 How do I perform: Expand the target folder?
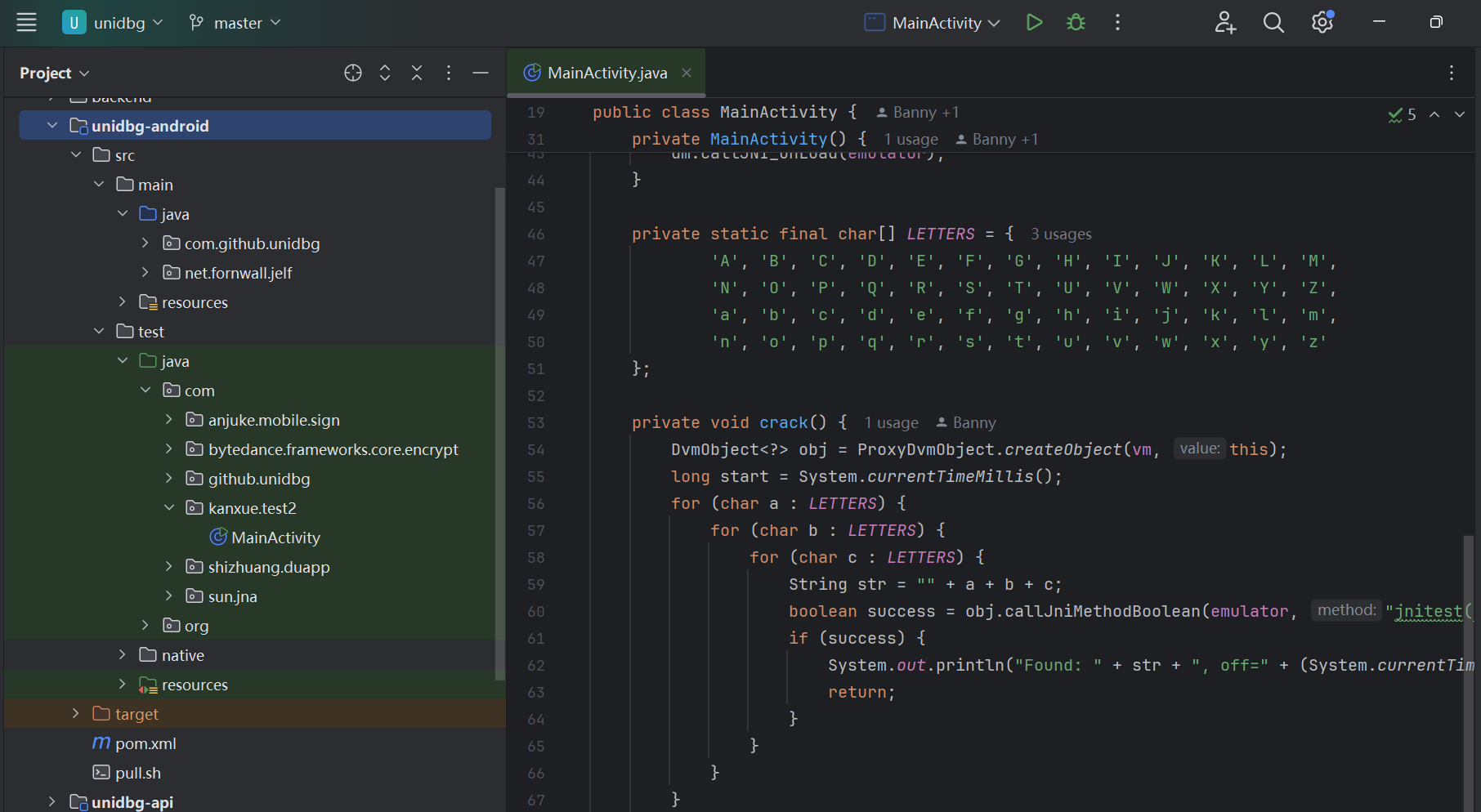76,713
